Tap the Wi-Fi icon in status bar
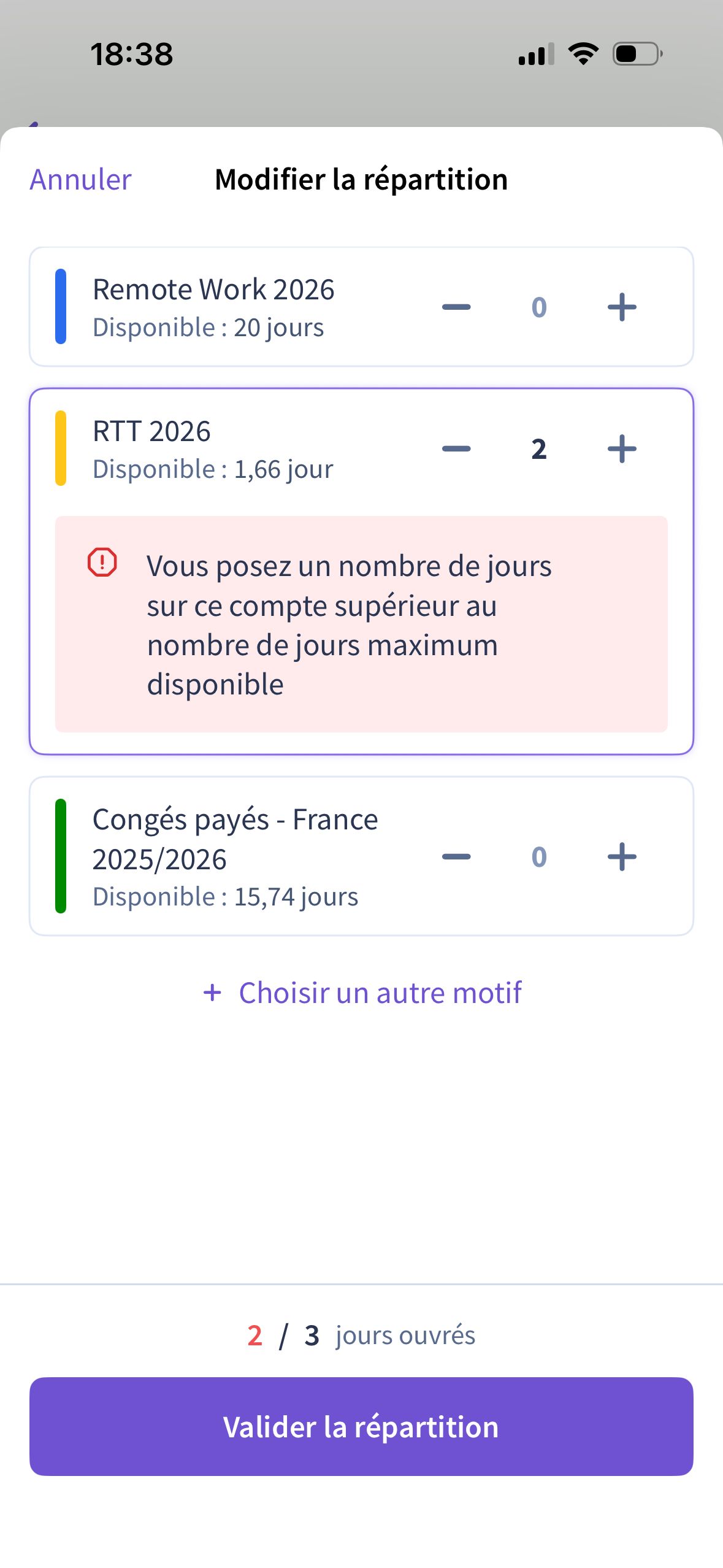The image size is (723, 1568). point(583,54)
